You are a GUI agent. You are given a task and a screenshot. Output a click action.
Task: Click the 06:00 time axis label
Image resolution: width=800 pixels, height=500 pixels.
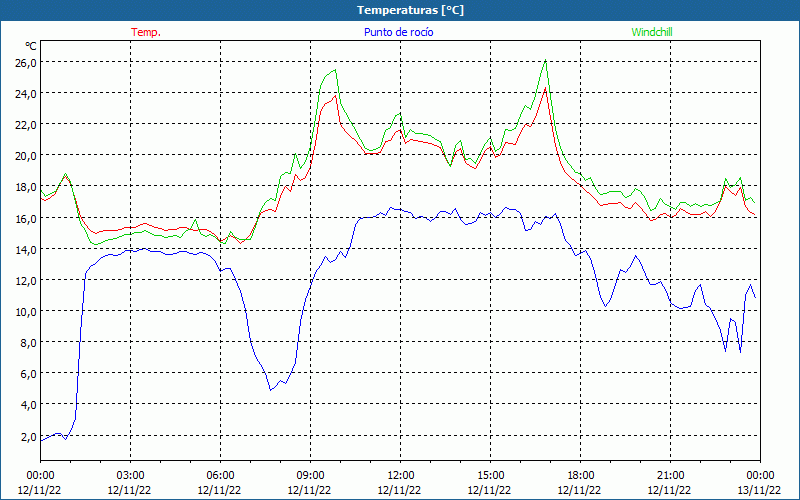tap(220, 476)
